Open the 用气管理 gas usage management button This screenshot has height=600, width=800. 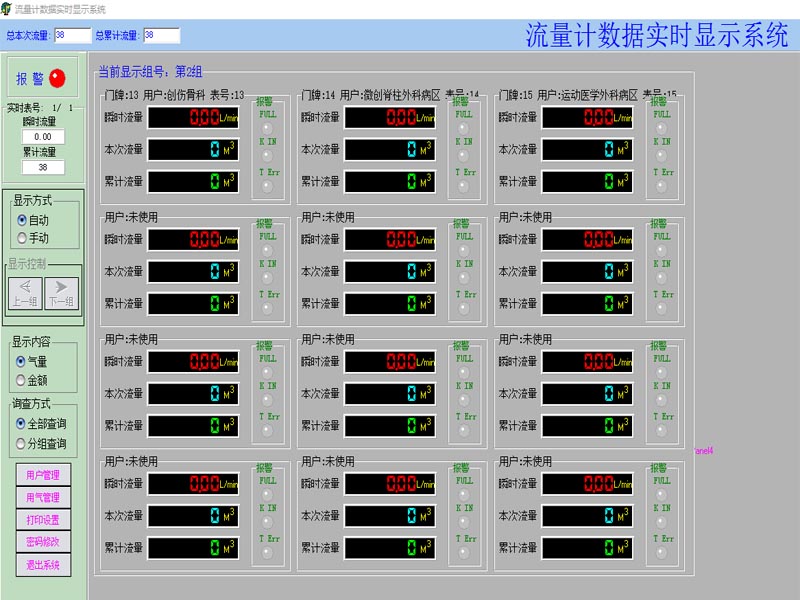click(x=43, y=497)
